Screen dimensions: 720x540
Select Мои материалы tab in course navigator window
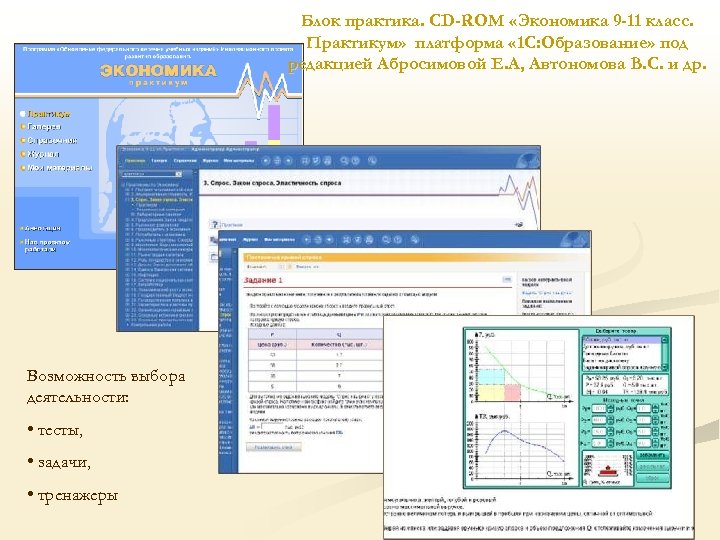pos(239,161)
